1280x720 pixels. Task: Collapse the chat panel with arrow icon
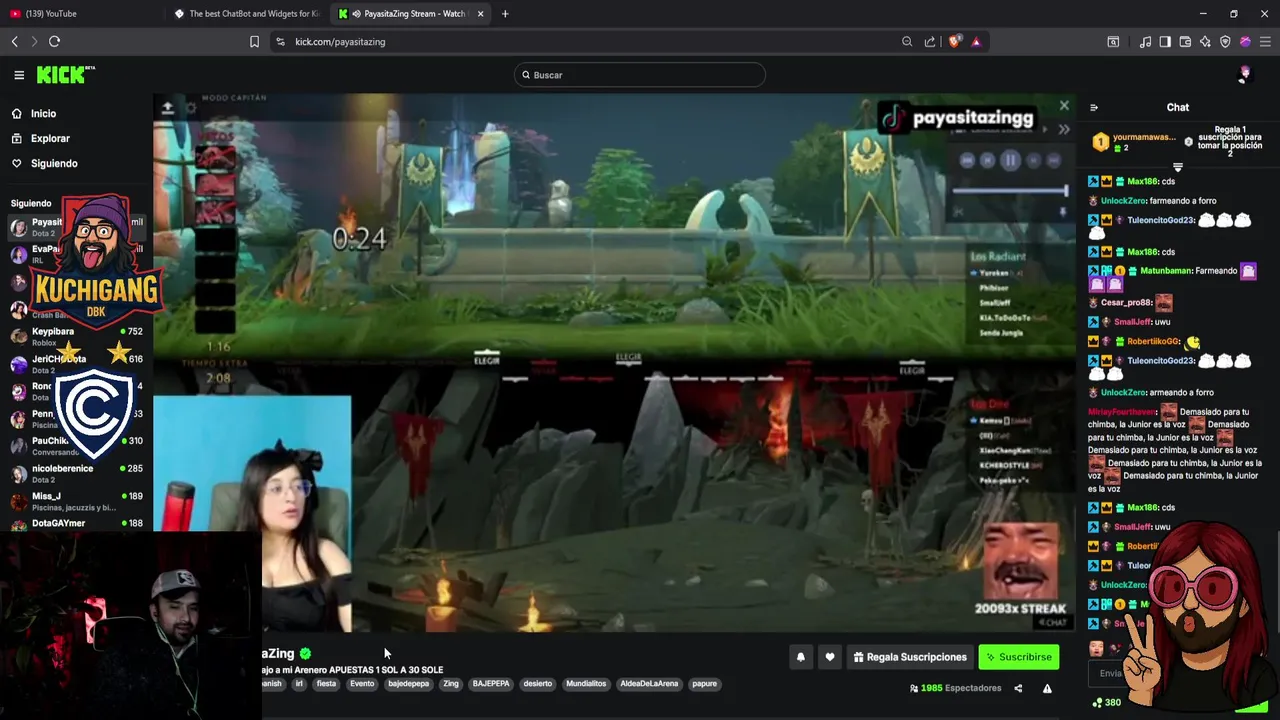1094,107
